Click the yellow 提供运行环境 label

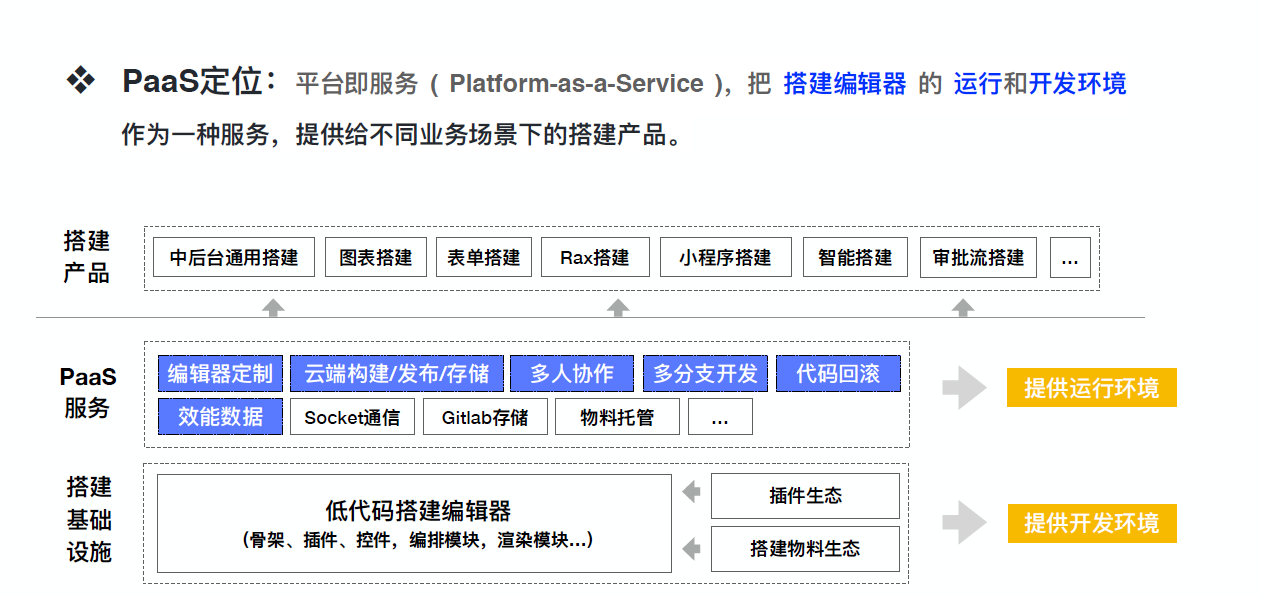1092,388
